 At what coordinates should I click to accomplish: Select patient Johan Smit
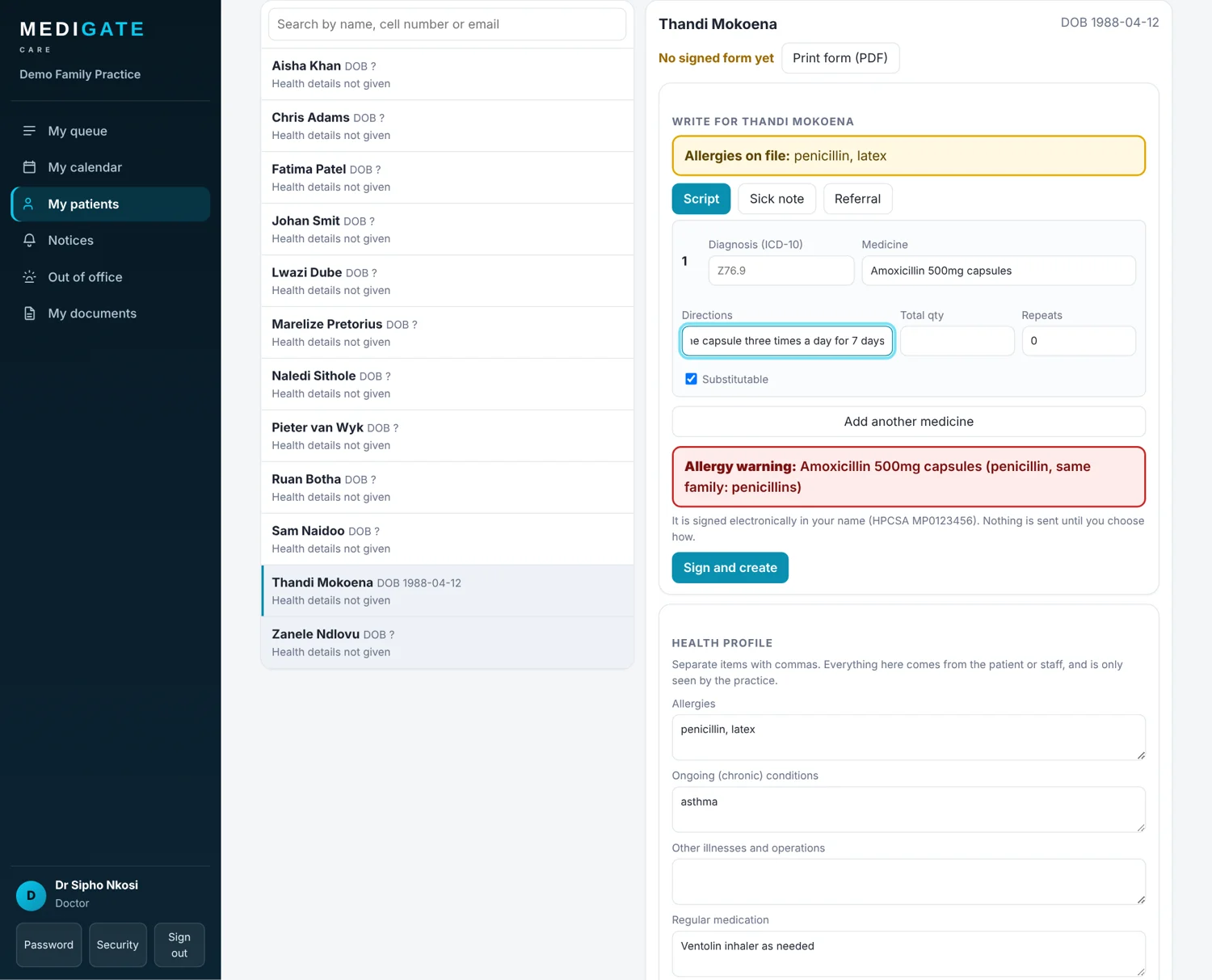tap(447, 229)
